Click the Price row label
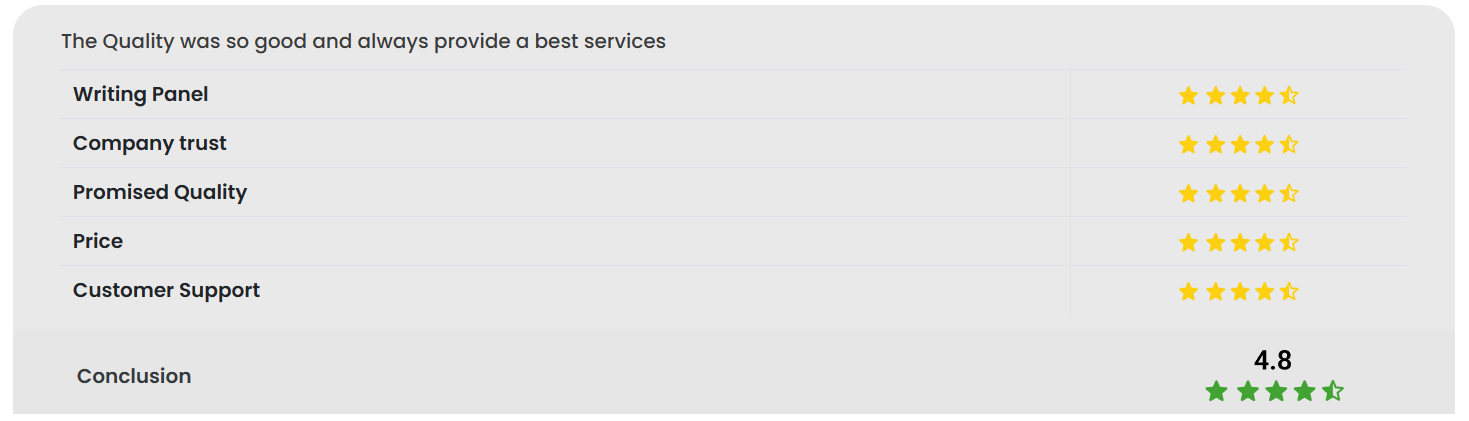 tap(98, 241)
